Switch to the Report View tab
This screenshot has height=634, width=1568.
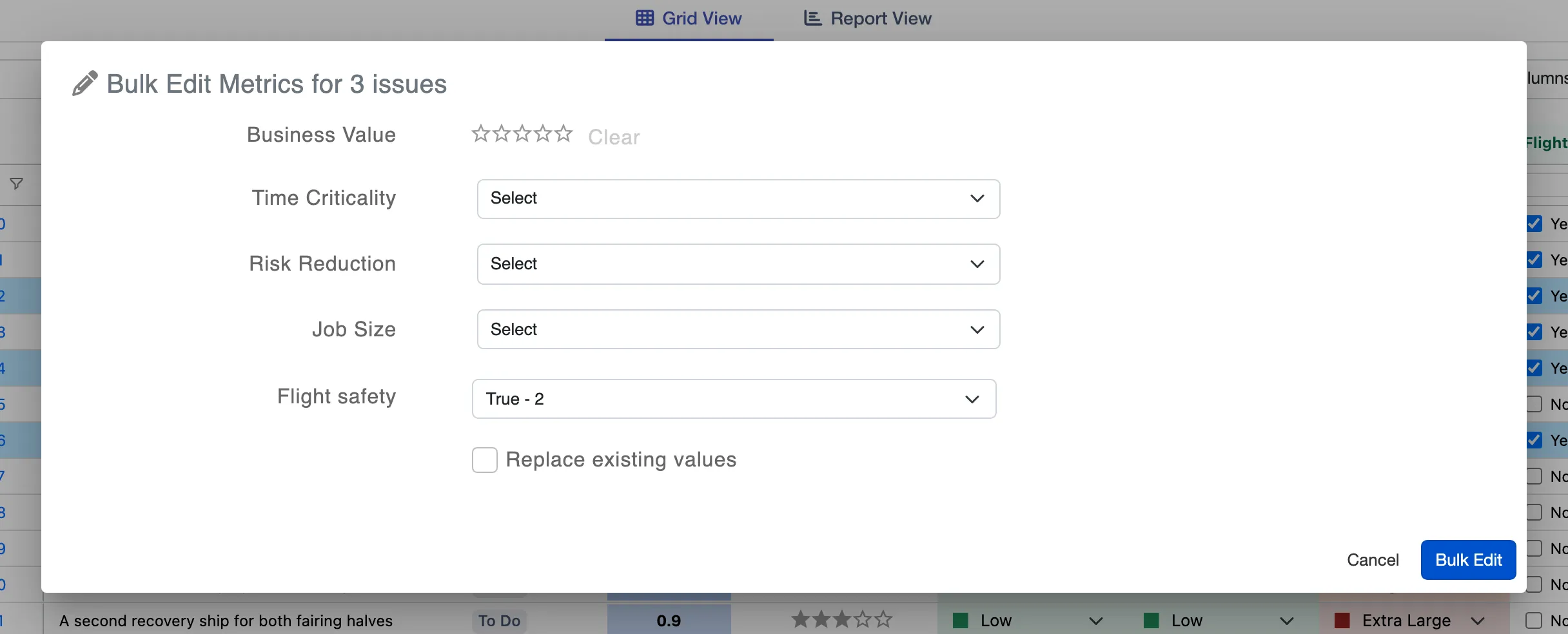868,19
